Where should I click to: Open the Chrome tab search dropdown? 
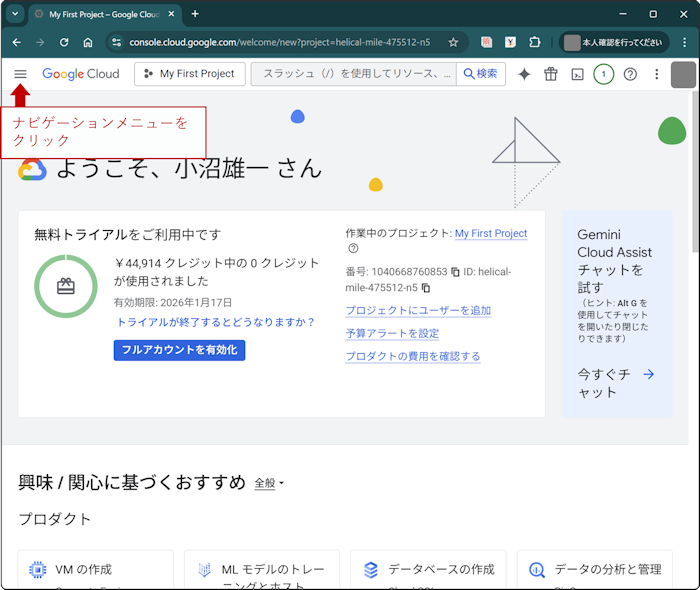coord(15,14)
